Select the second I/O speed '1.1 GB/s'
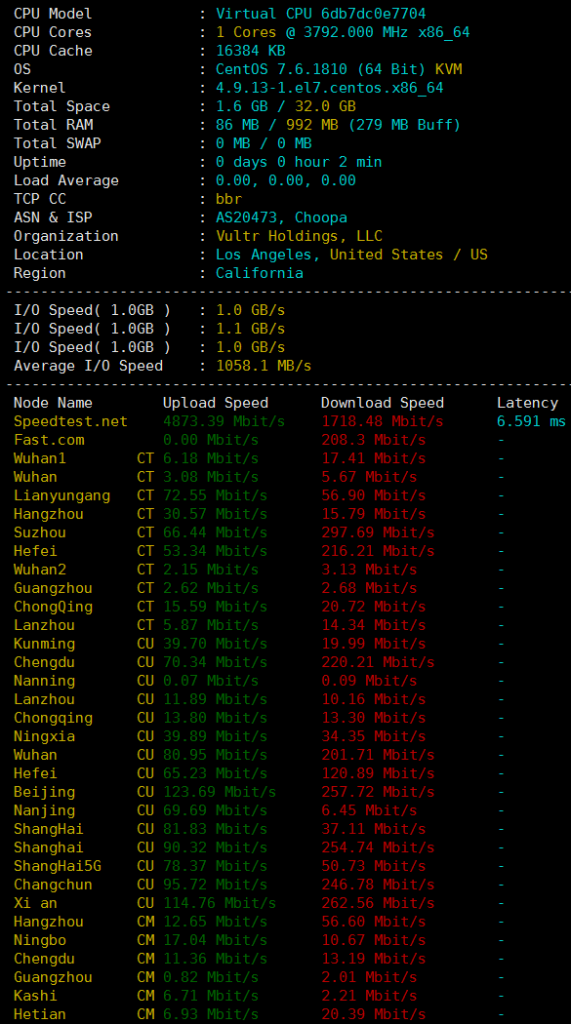This screenshot has width=571, height=1024. point(251,328)
